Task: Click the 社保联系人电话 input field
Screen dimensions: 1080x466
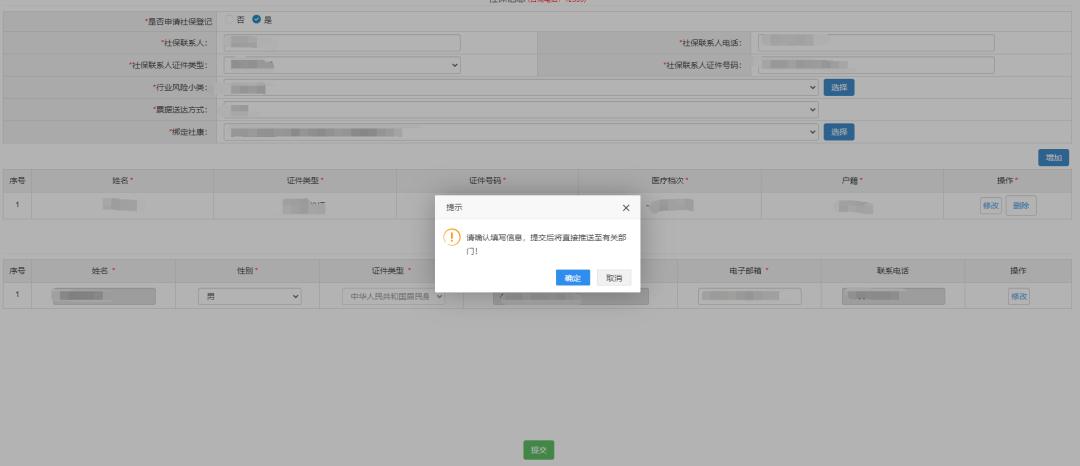Action: click(875, 43)
